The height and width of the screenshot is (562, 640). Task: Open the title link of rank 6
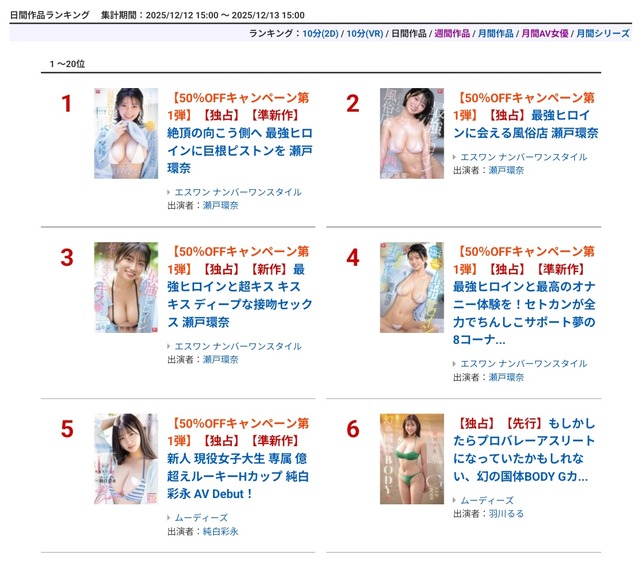[x=524, y=450]
